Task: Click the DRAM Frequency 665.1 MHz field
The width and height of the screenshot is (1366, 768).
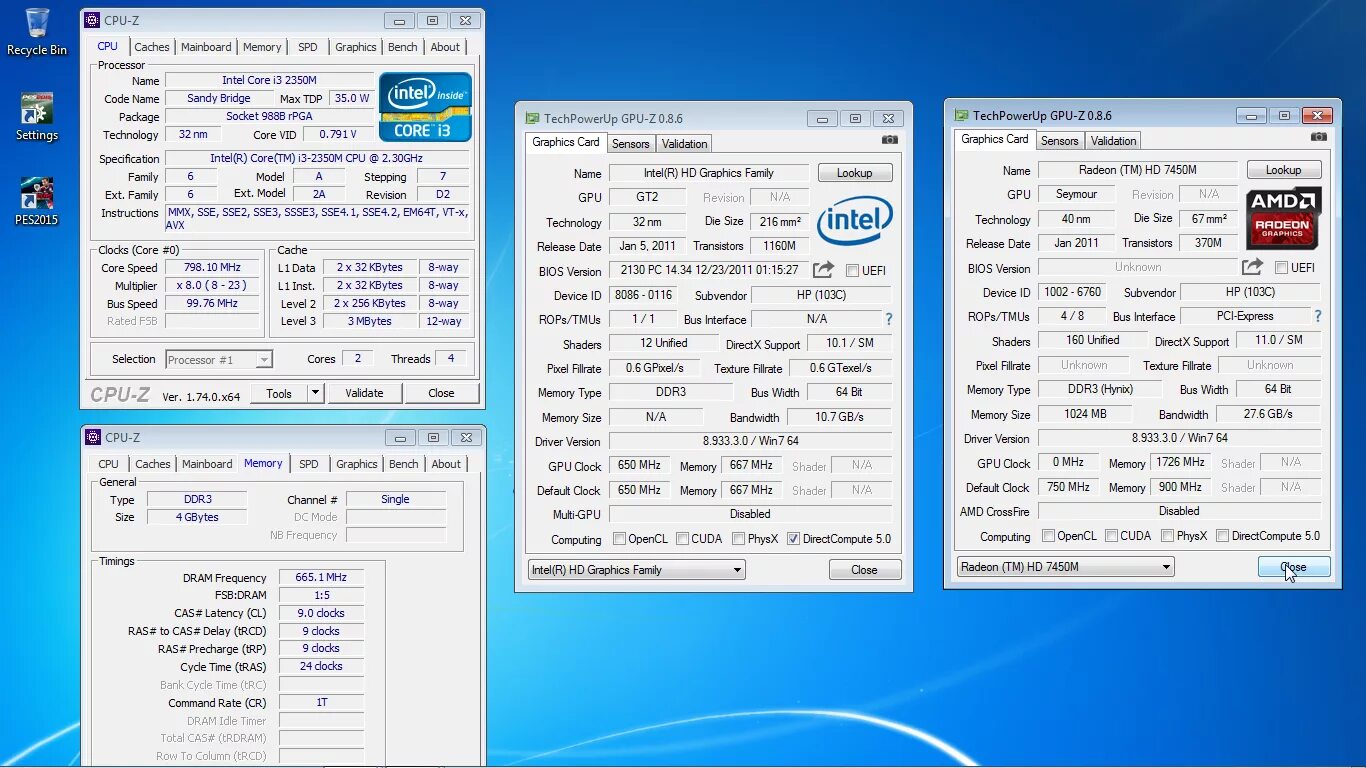Action: (x=321, y=578)
